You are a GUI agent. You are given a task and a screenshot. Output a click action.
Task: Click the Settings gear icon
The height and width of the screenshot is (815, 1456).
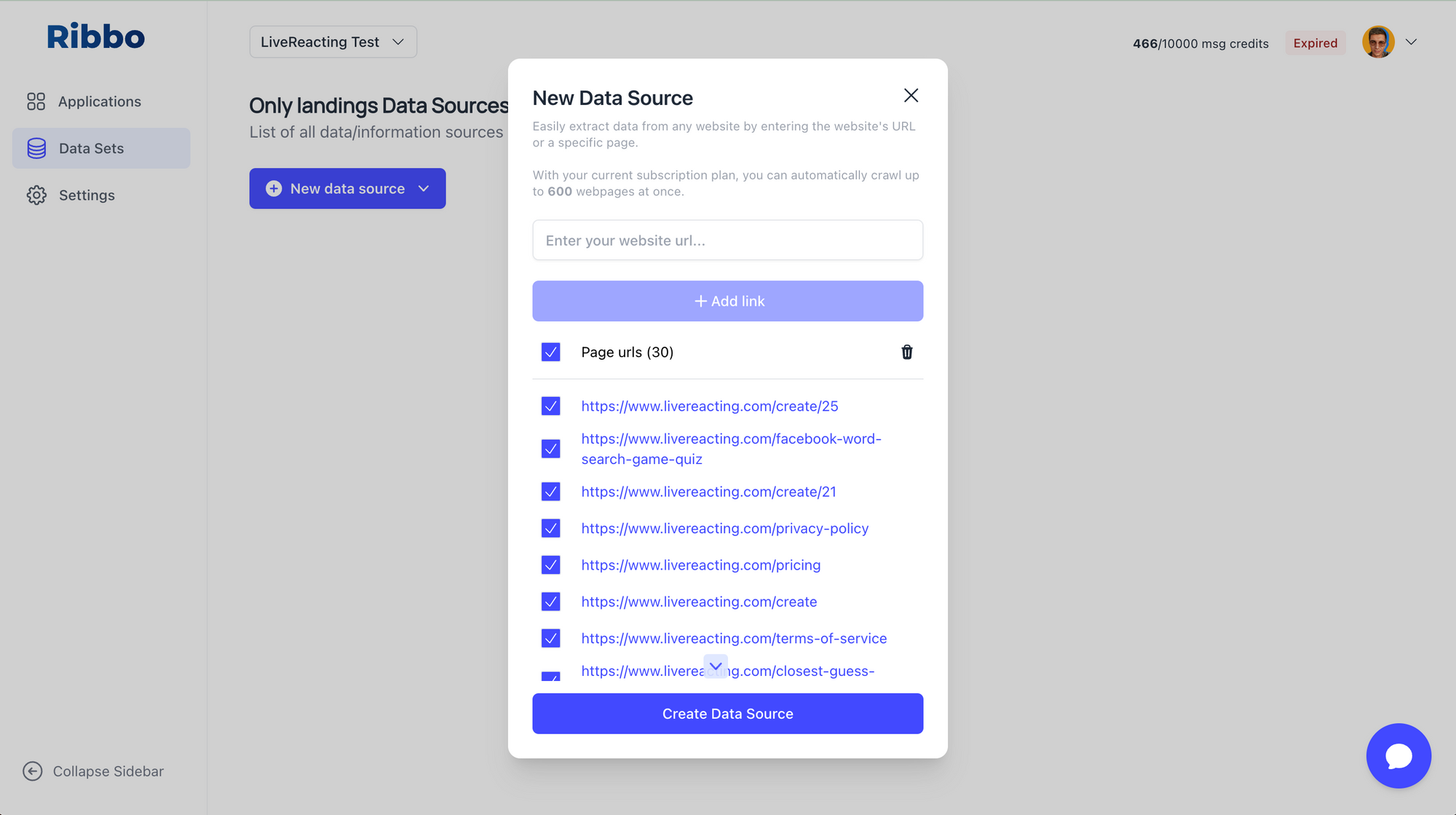click(36, 195)
